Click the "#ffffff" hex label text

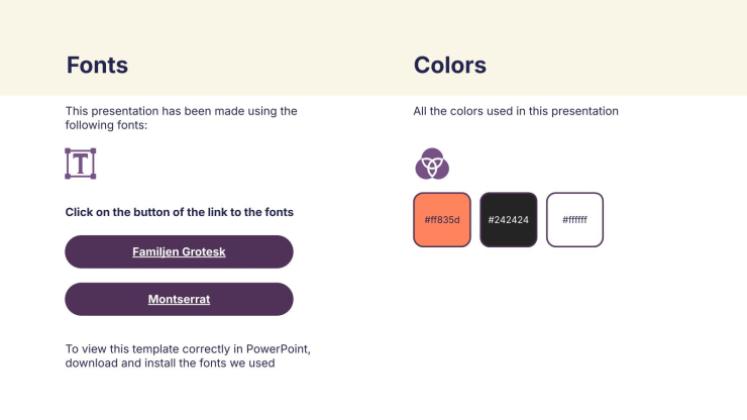click(x=575, y=220)
